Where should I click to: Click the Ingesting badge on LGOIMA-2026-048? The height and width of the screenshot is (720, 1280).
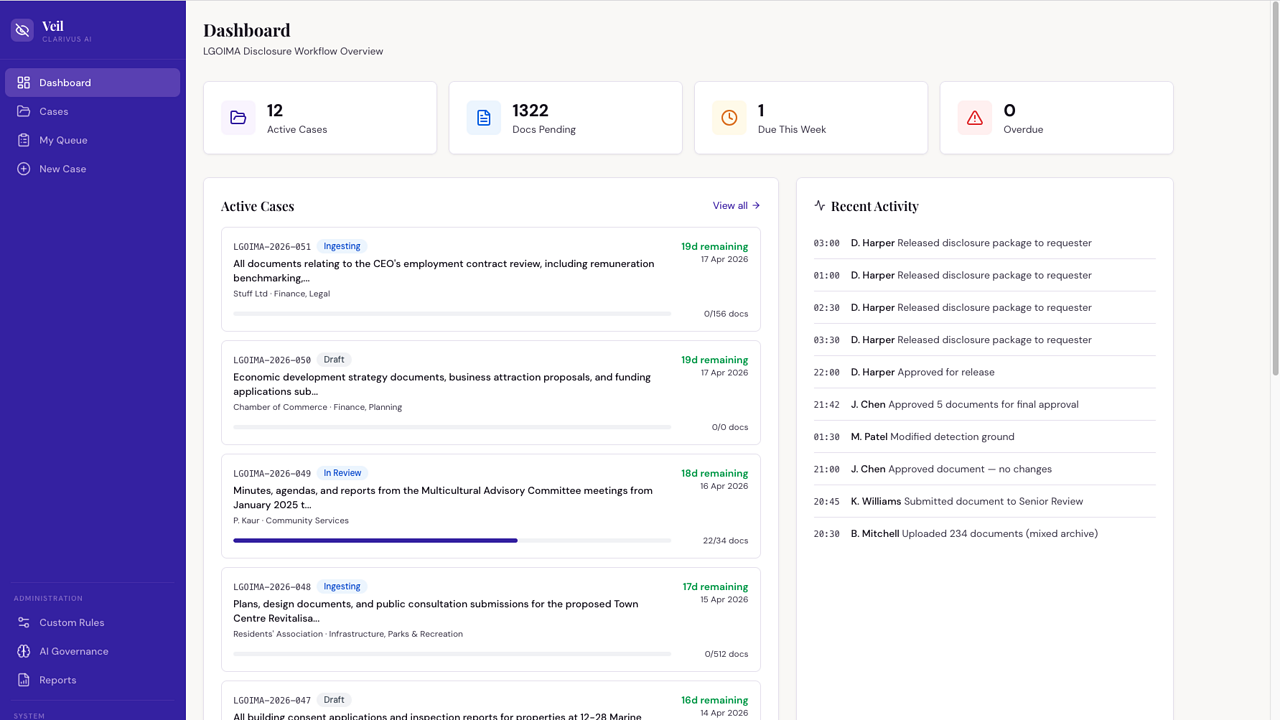click(342, 586)
